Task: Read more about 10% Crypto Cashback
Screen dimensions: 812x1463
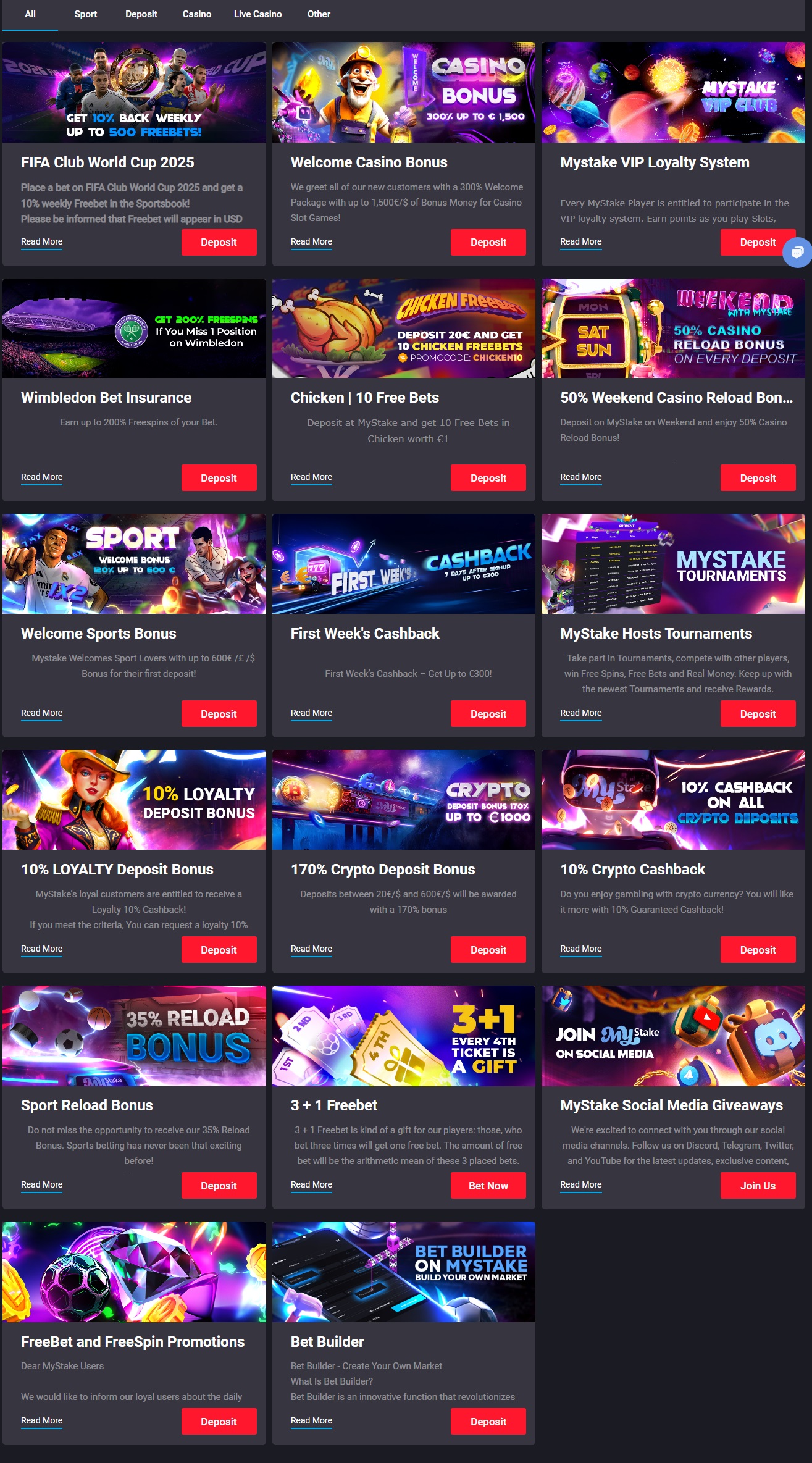Action: tap(580, 949)
